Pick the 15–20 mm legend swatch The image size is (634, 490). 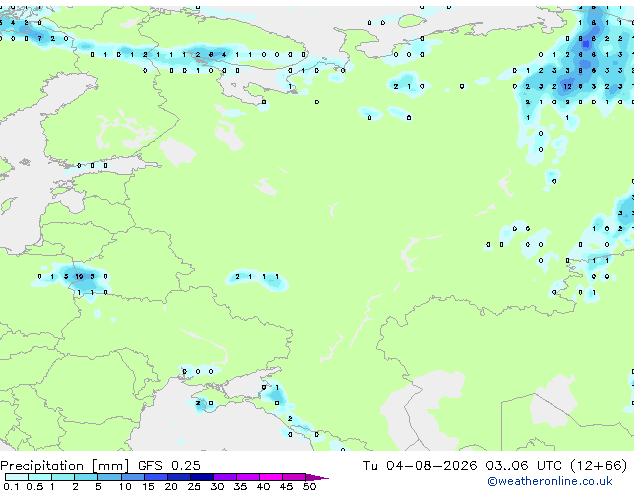[156, 477]
